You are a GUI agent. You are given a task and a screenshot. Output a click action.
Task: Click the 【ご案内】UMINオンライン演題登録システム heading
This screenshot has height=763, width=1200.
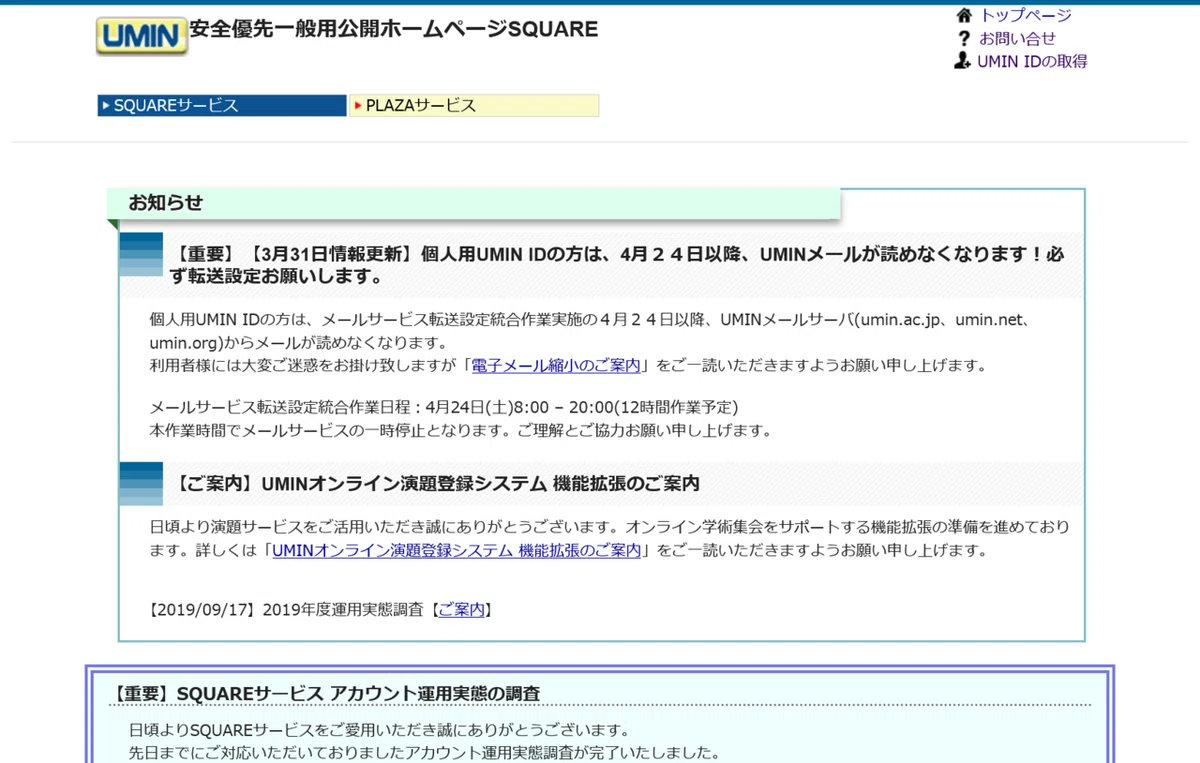click(x=437, y=483)
